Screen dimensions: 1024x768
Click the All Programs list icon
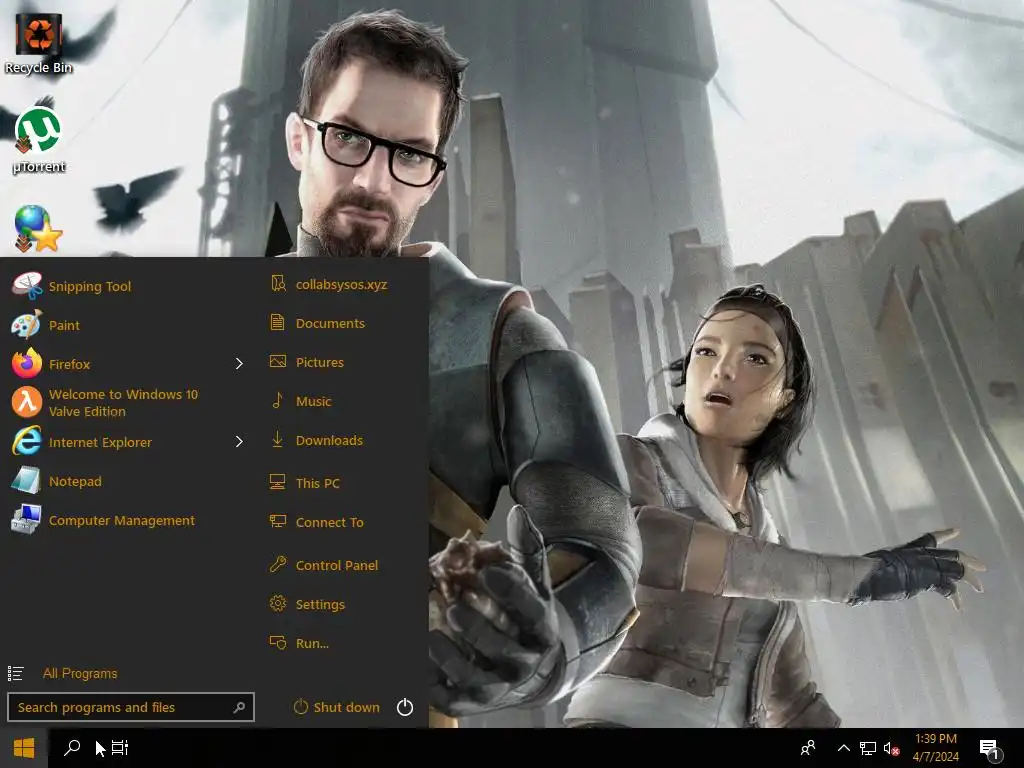coord(16,673)
